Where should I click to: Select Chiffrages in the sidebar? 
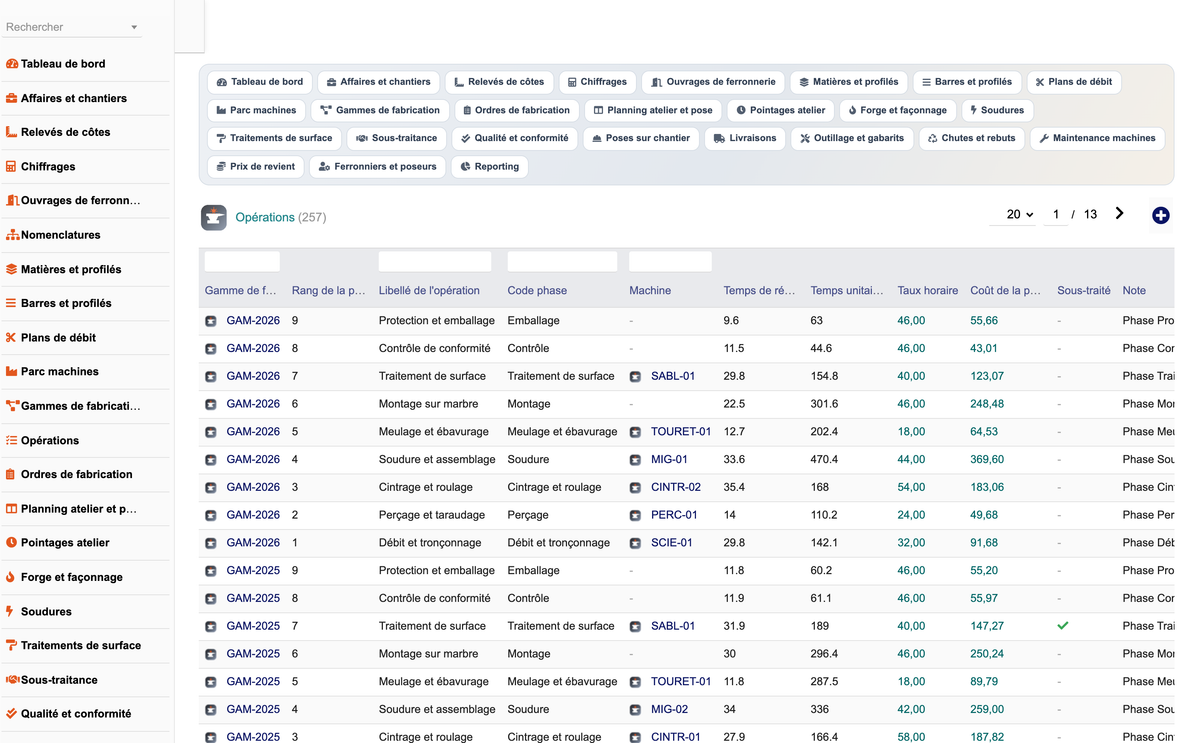coord(48,167)
